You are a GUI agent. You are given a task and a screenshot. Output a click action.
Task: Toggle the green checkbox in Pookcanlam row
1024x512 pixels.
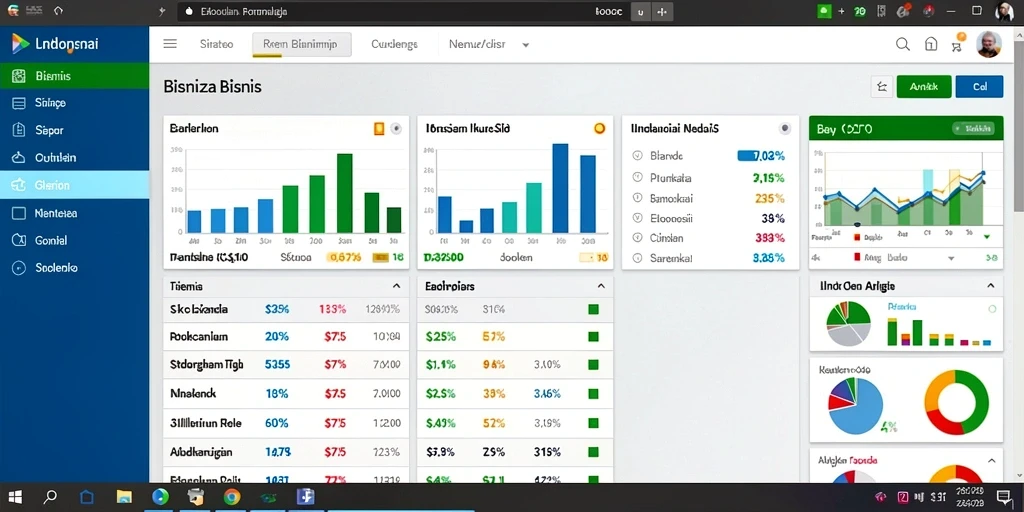click(x=593, y=337)
